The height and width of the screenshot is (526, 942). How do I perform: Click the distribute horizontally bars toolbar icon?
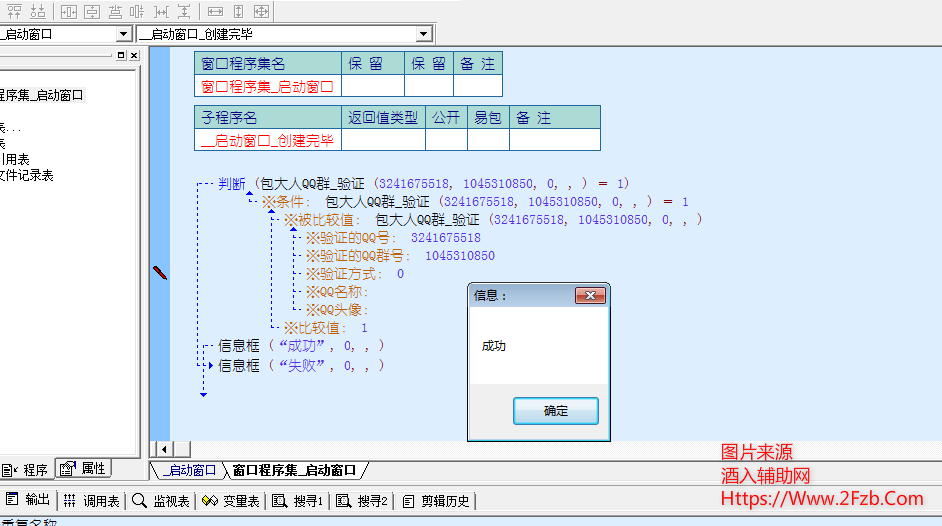point(138,11)
